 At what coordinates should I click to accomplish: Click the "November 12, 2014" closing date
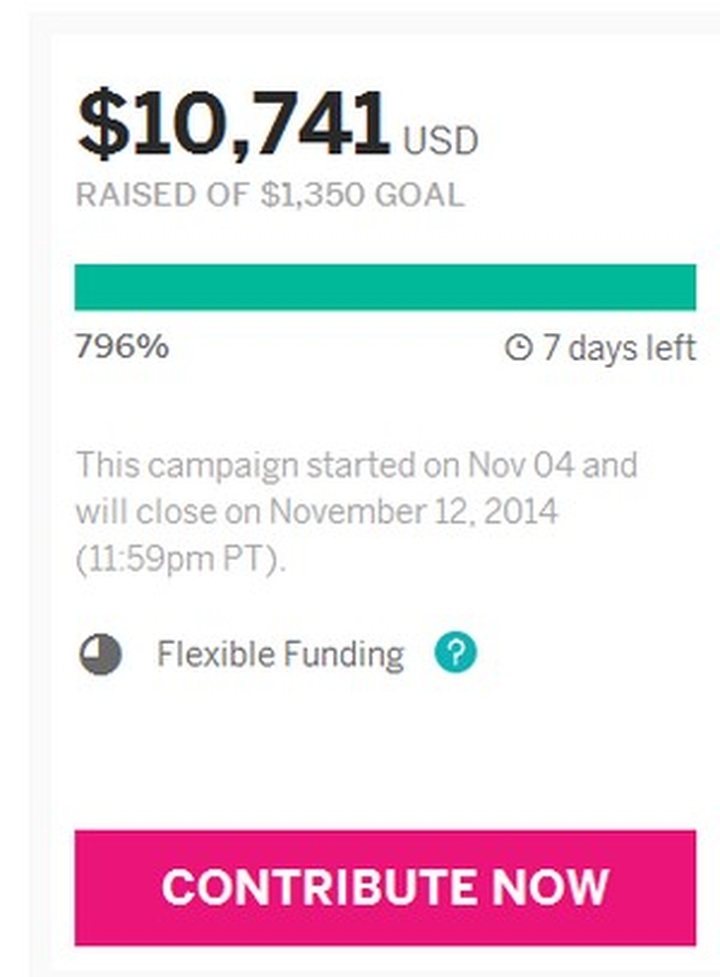click(414, 512)
